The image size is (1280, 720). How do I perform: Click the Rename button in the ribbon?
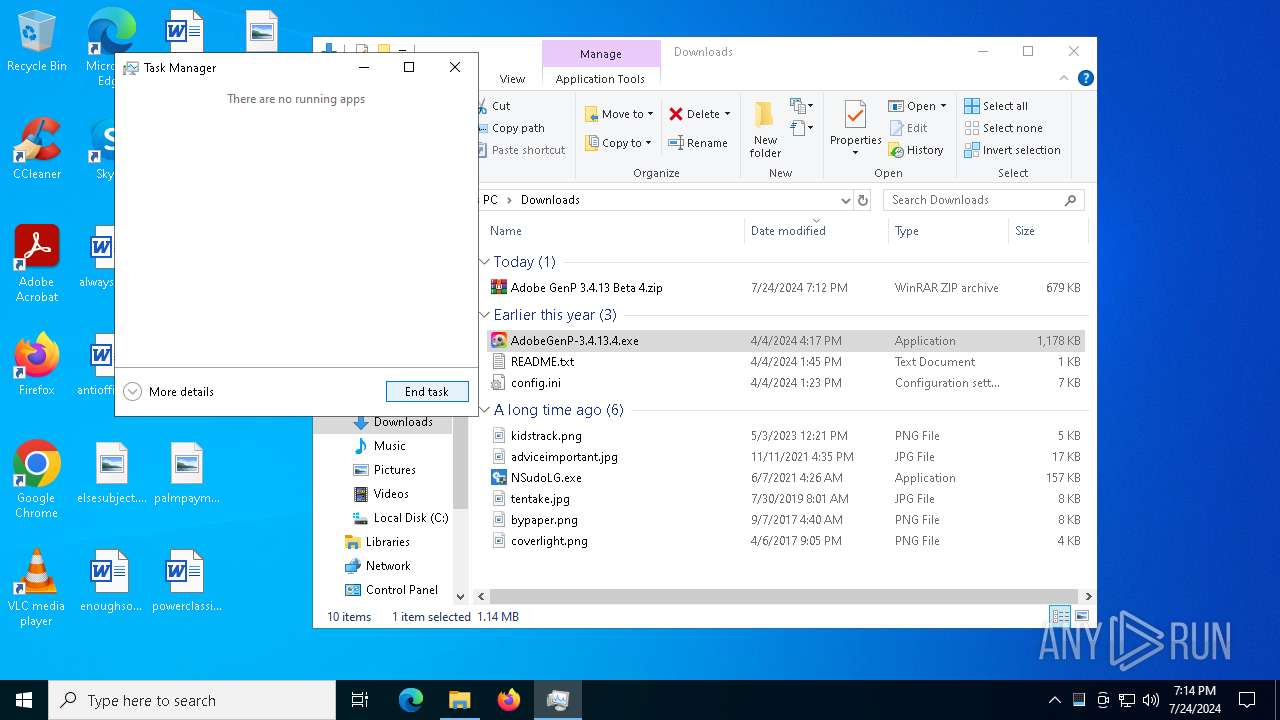(698, 143)
